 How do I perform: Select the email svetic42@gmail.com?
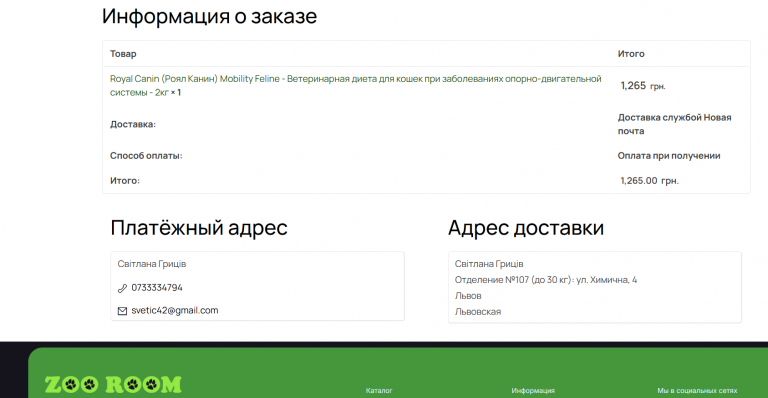[x=175, y=310]
